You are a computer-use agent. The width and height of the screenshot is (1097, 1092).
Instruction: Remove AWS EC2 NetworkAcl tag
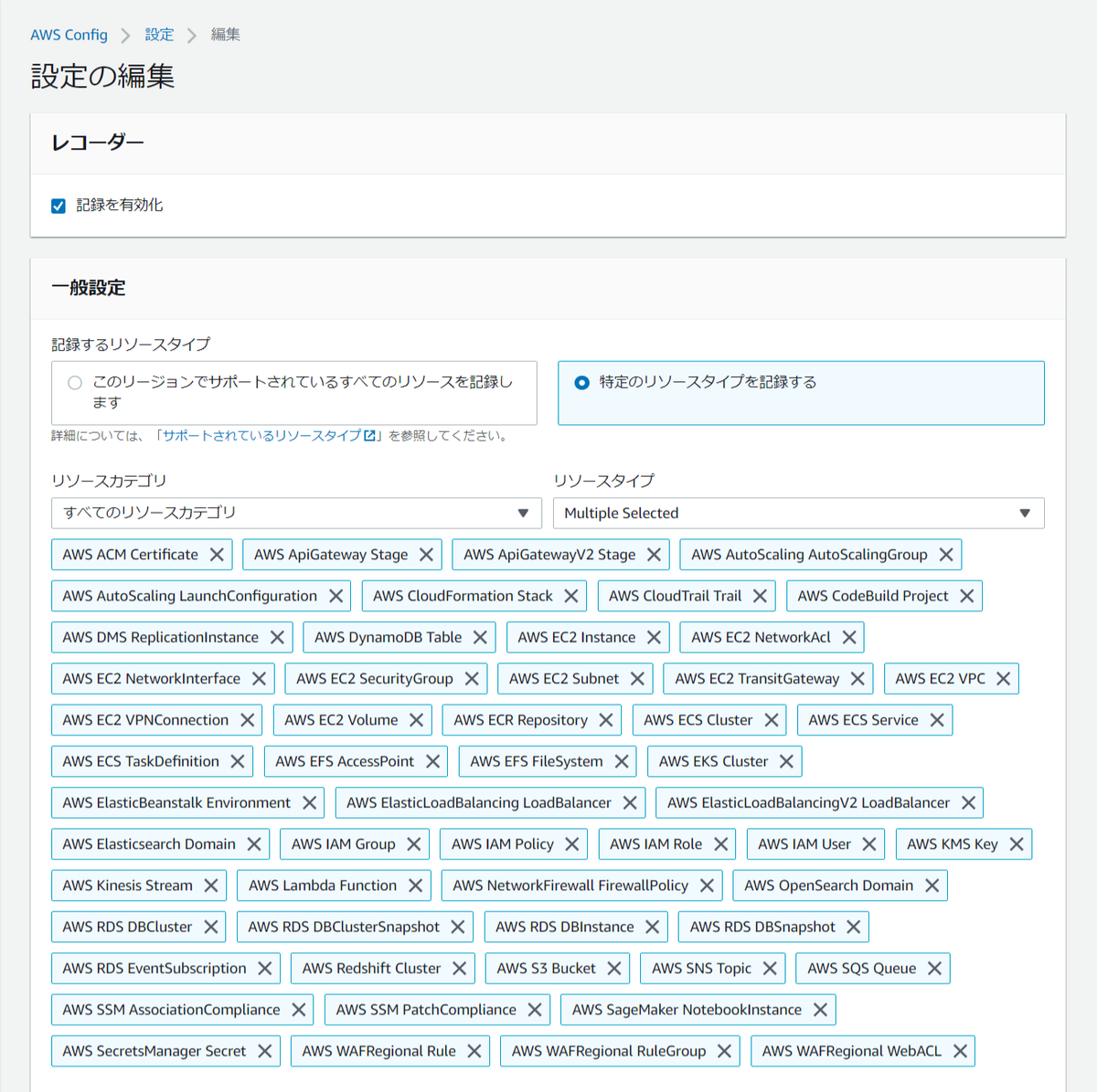pyautogui.click(x=849, y=637)
